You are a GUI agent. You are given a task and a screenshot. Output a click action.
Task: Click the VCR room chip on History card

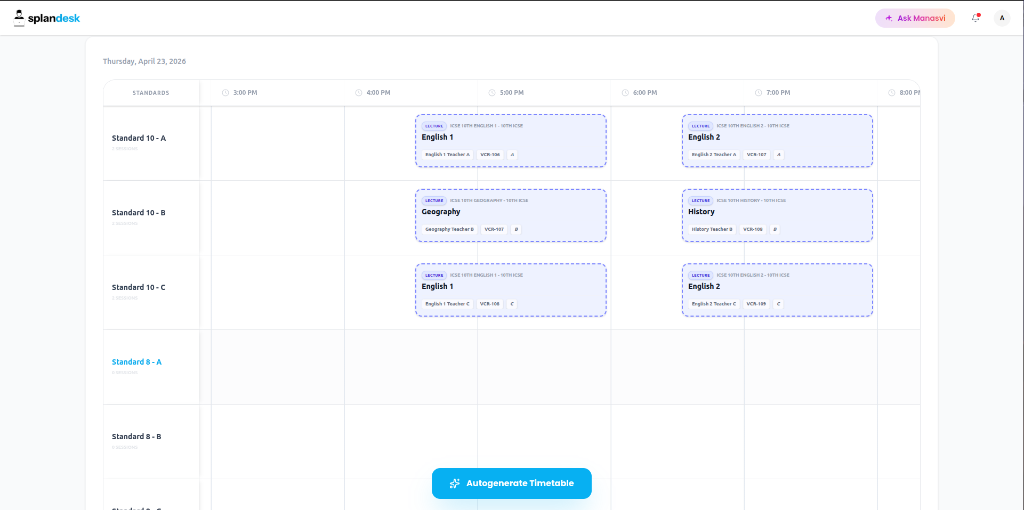click(x=753, y=230)
